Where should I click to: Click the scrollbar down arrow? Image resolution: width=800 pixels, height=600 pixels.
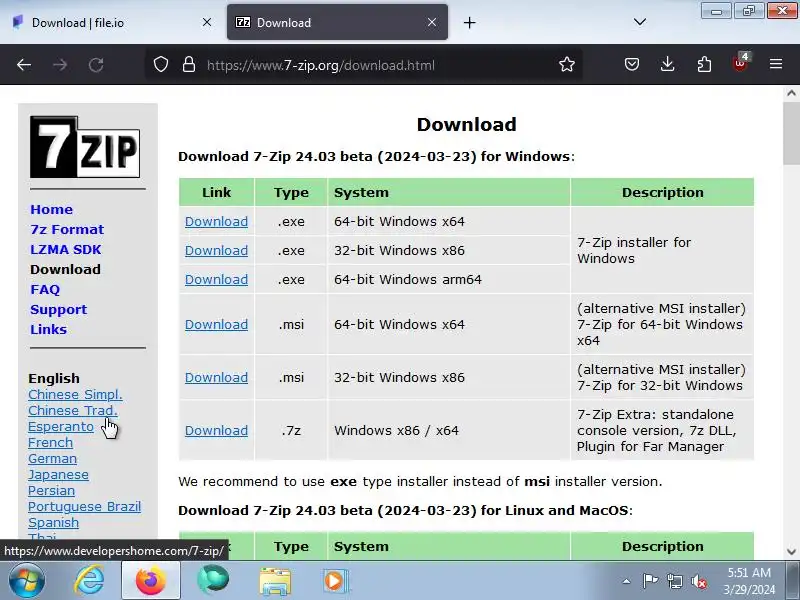click(791, 551)
